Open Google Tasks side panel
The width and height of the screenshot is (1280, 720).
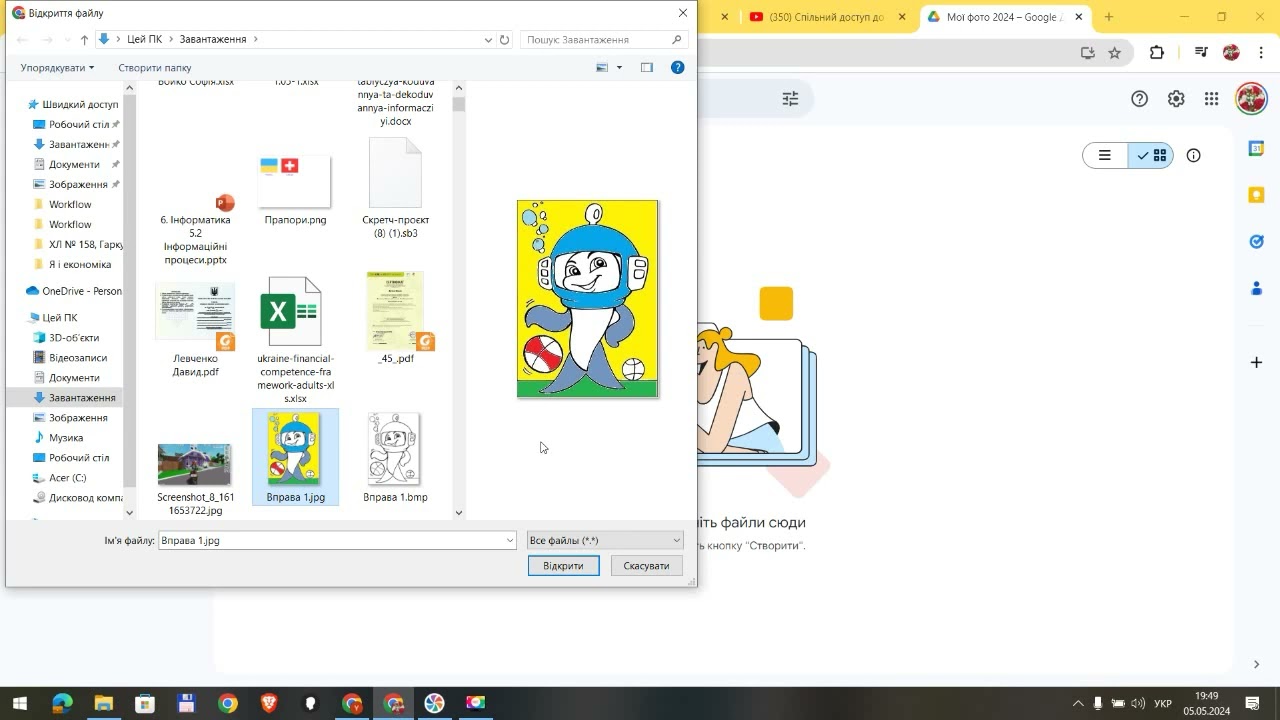click(x=1257, y=241)
